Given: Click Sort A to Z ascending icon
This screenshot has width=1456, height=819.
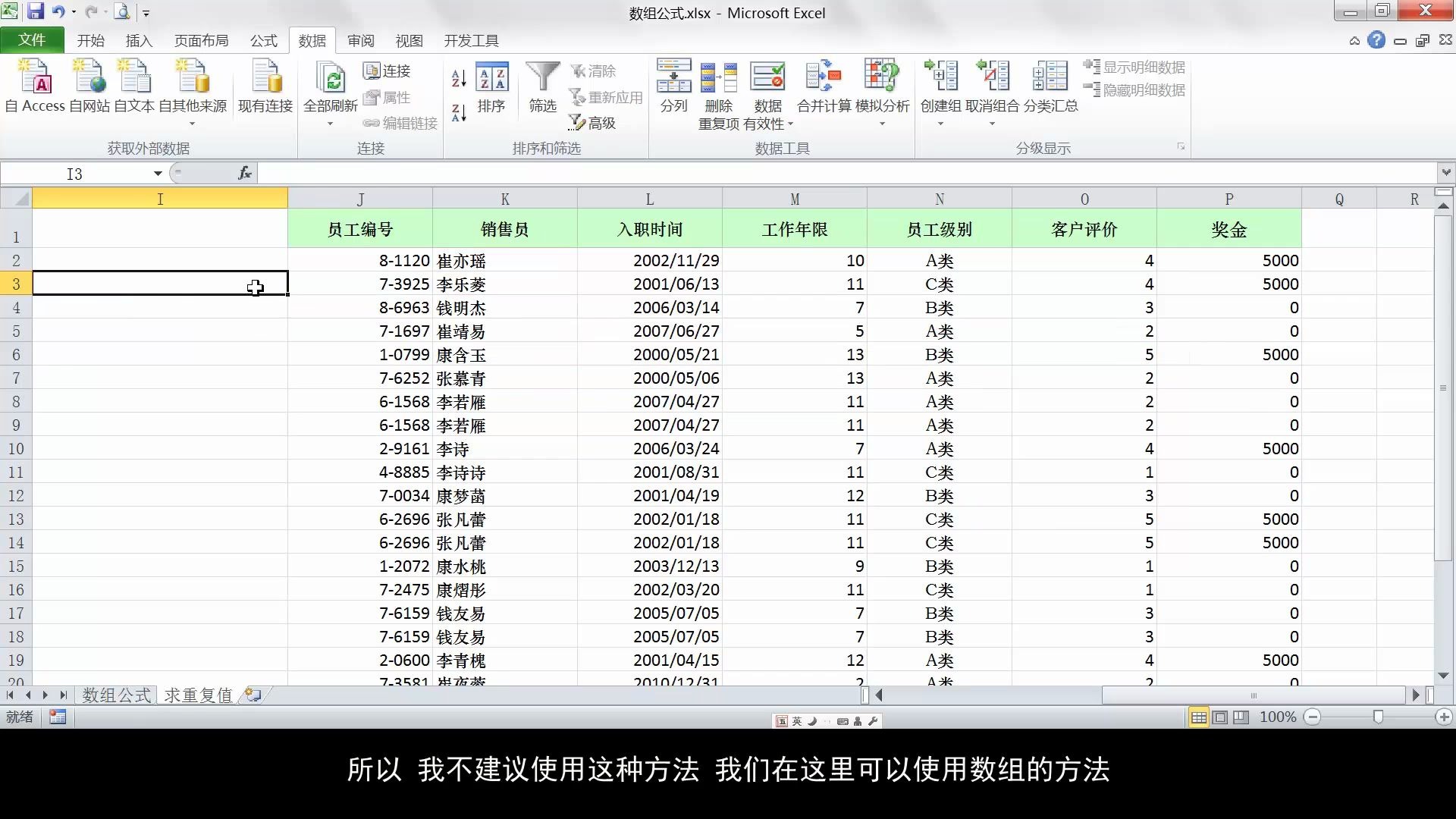Looking at the screenshot, I should (458, 79).
